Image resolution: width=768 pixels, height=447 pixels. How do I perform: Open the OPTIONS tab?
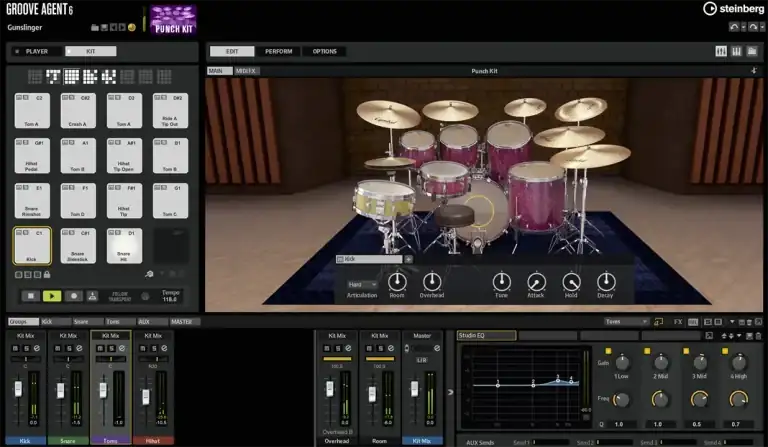(324, 51)
